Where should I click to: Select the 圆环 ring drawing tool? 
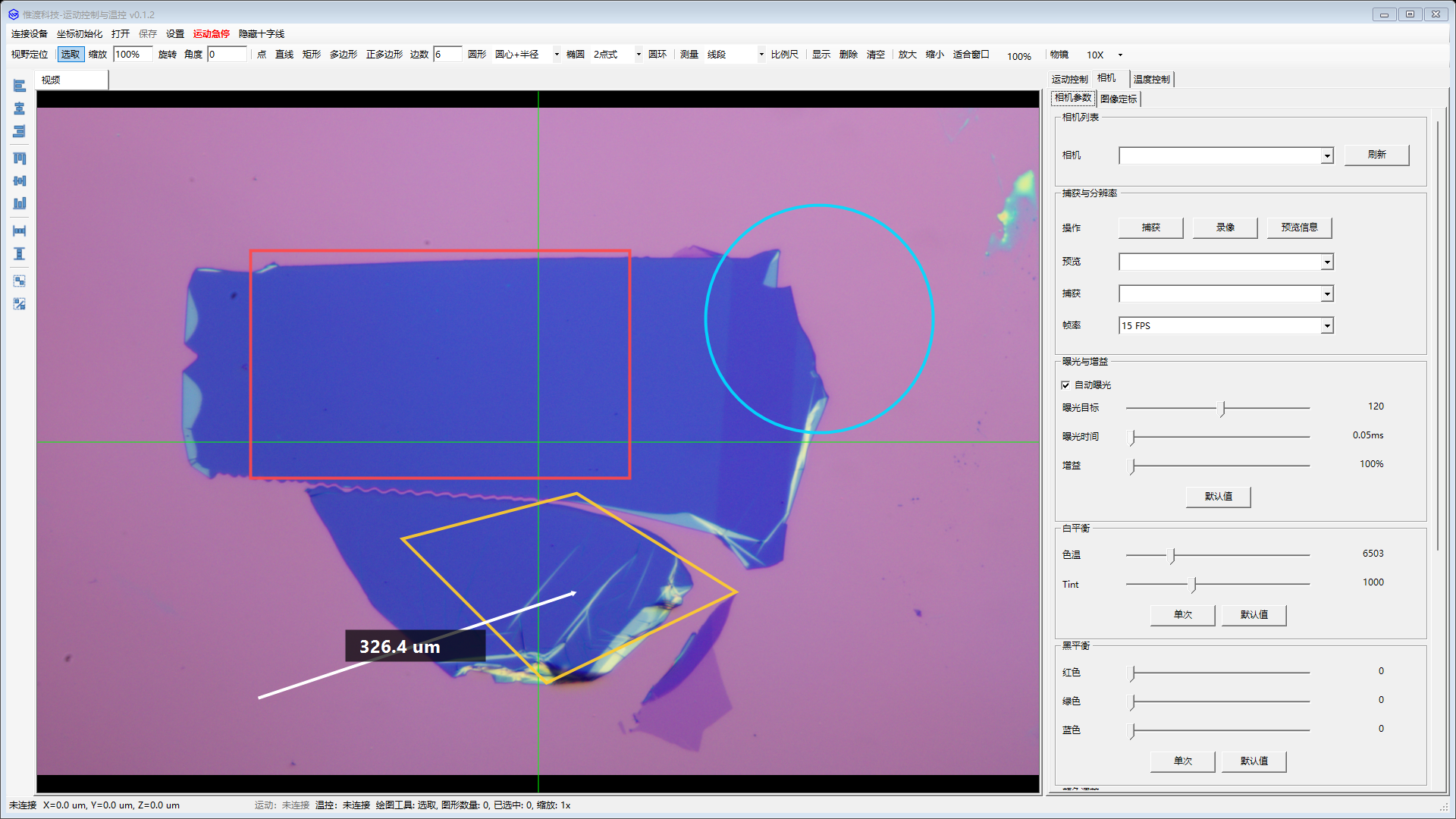657,55
